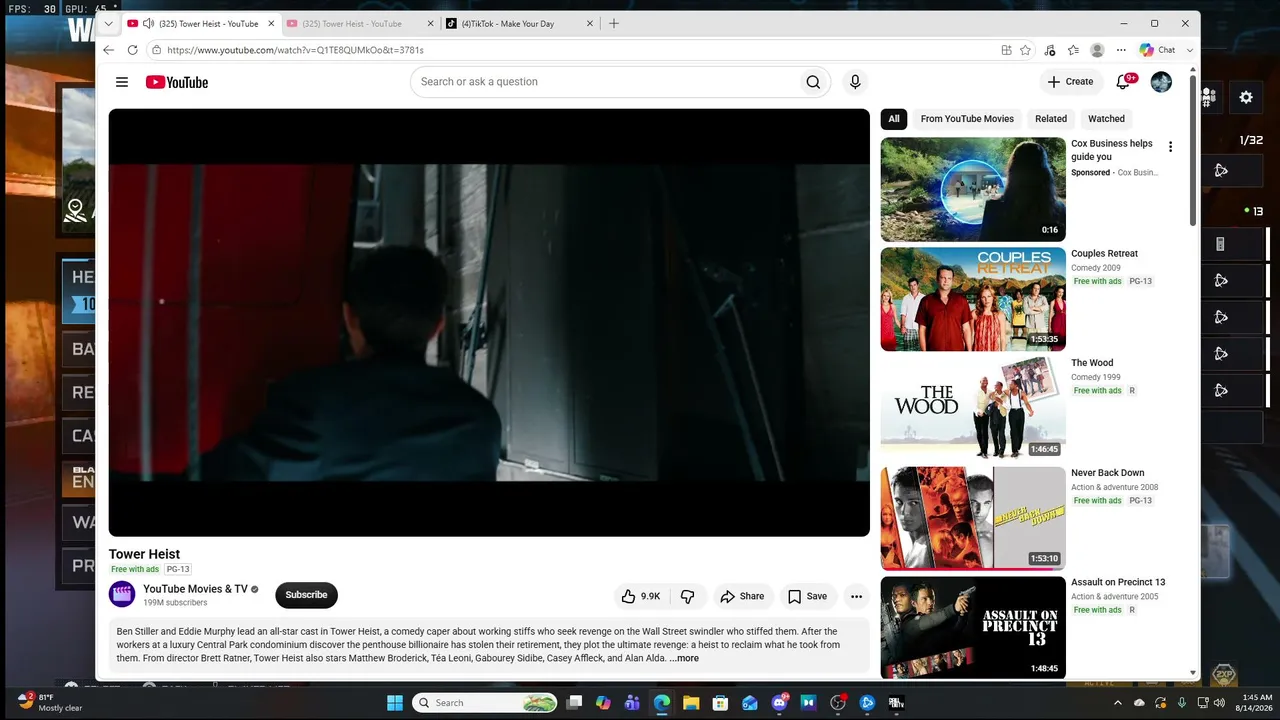Open the Assault on Precinct 13 thumbnail

[973, 628]
